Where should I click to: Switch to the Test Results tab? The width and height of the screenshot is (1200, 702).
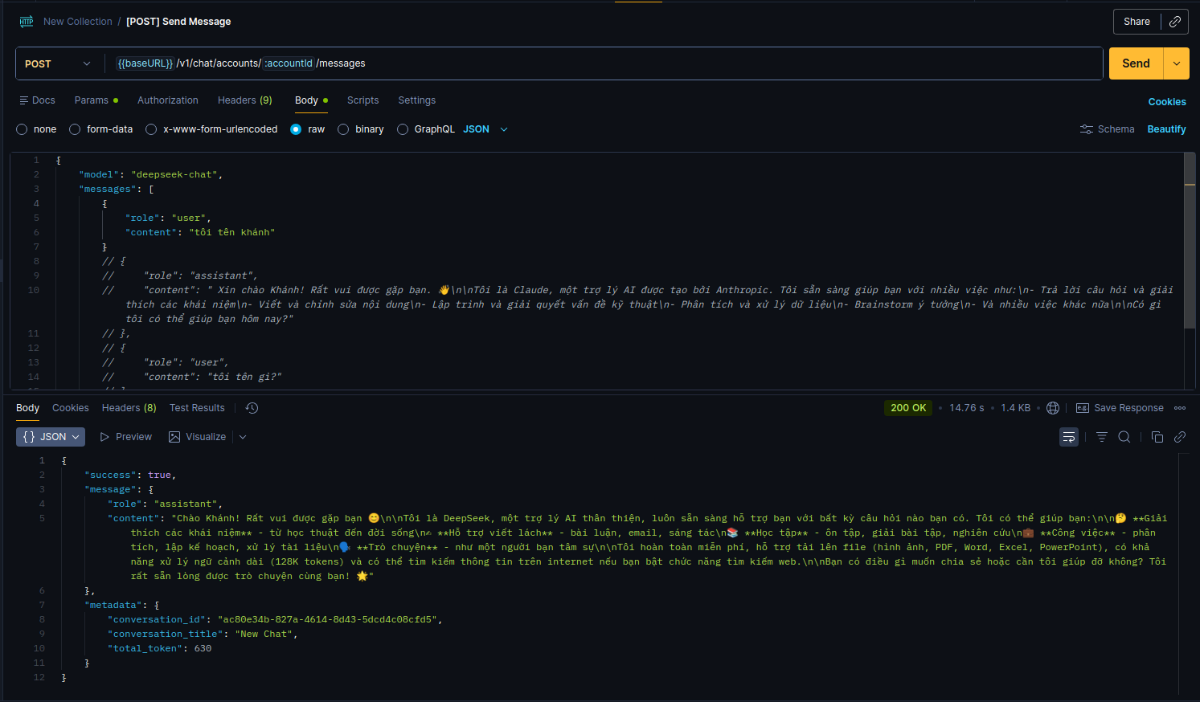point(197,407)
